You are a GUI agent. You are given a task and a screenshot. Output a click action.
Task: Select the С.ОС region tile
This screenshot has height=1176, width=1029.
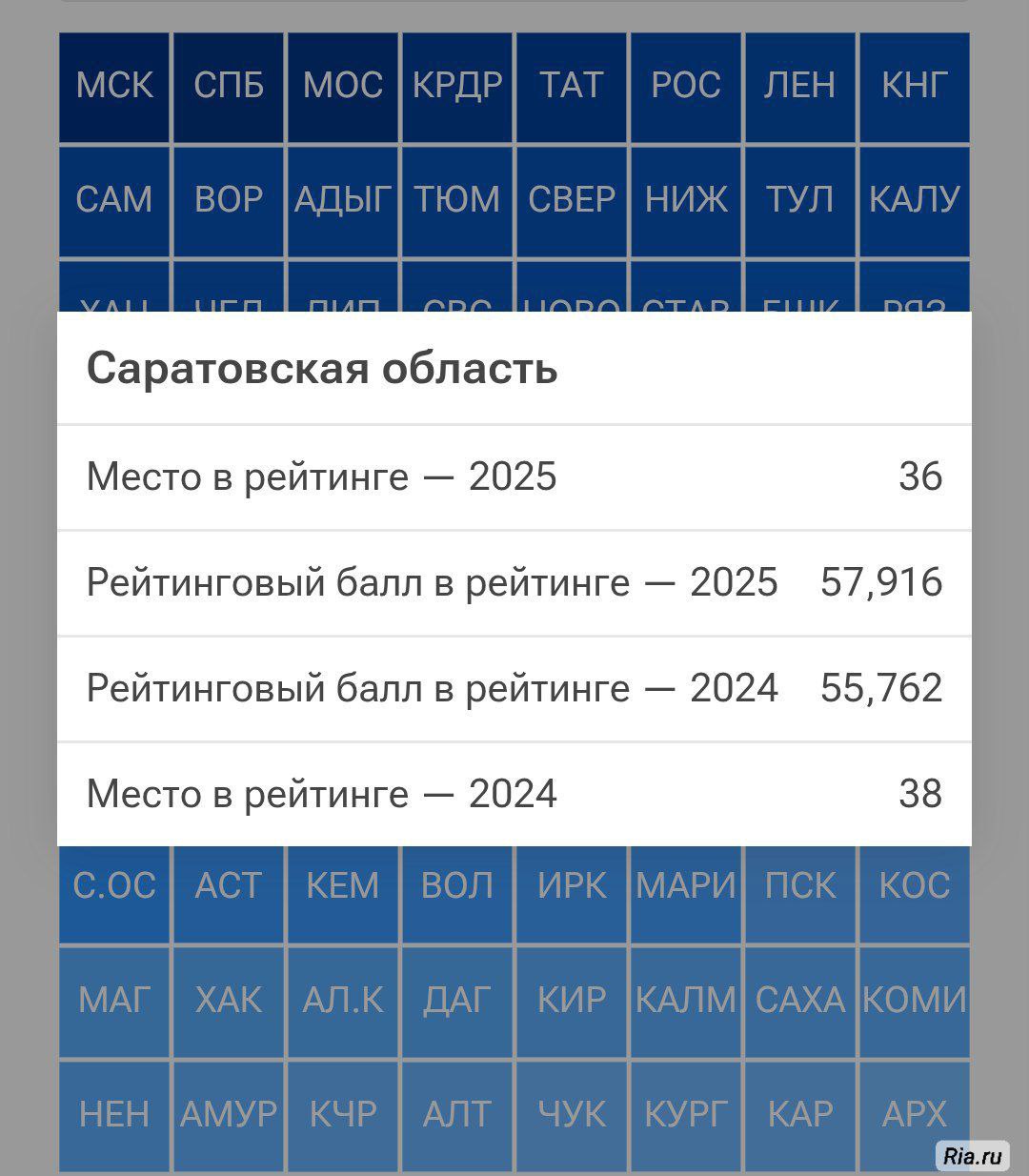114,888
